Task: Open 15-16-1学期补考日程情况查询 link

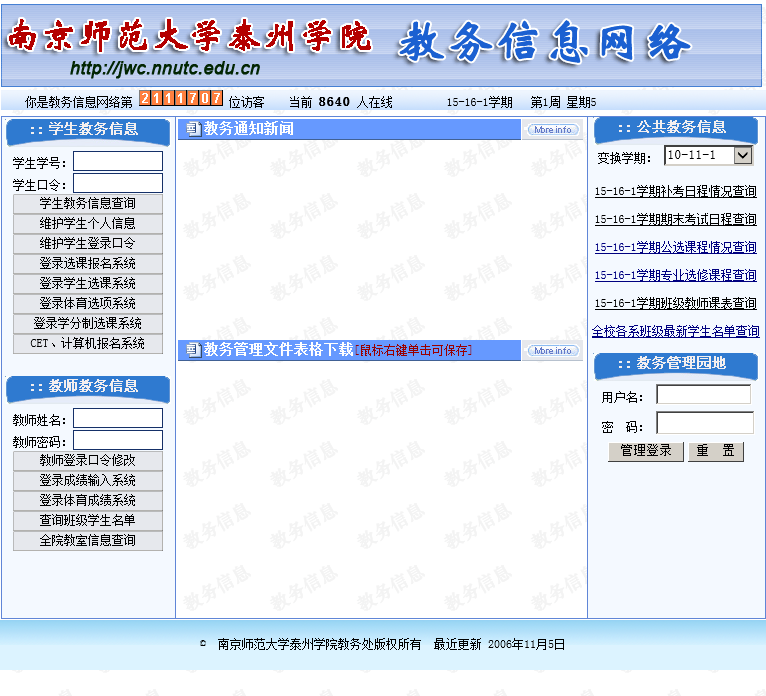Action: click(676, 191)
